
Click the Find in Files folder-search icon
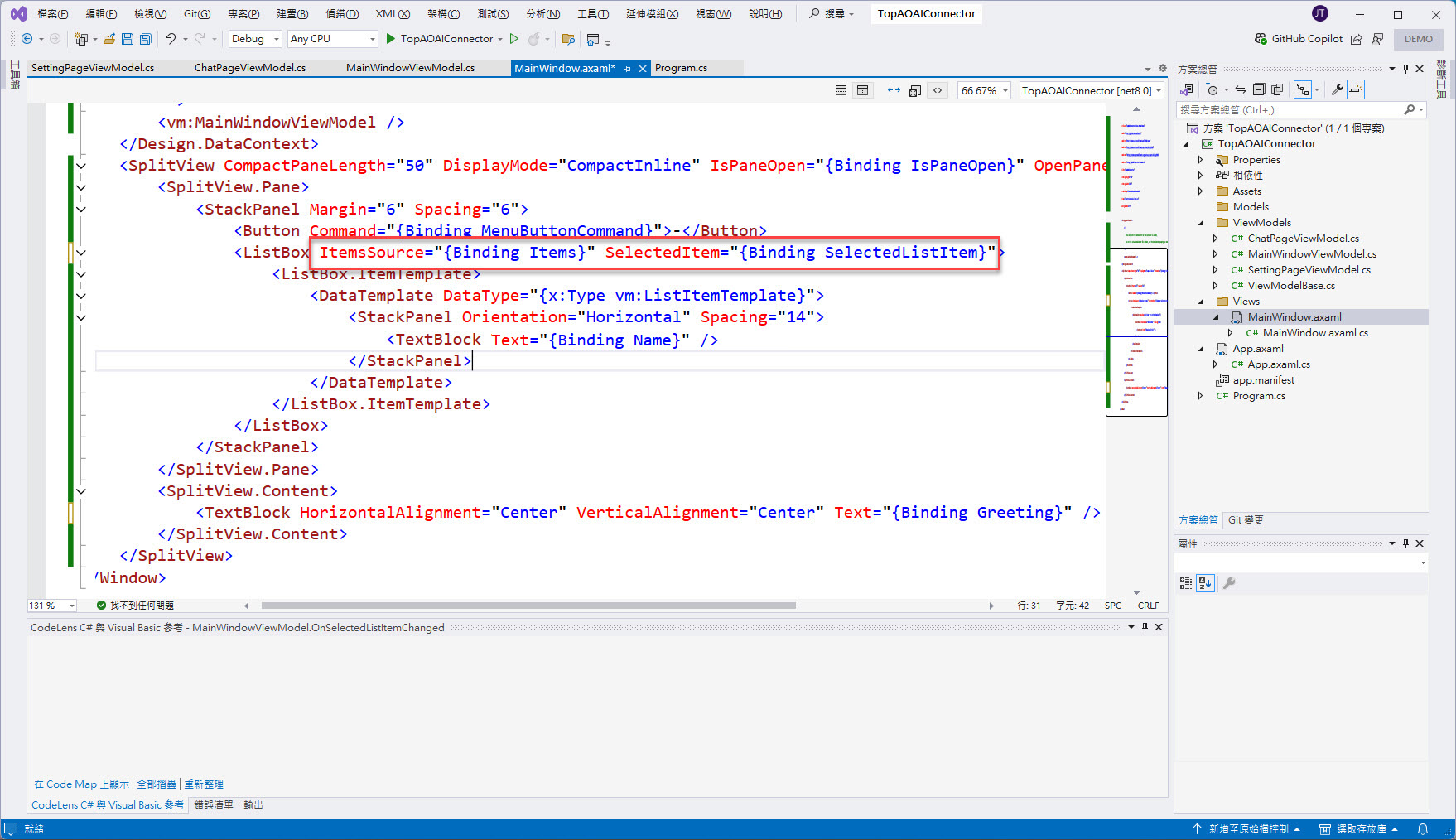(x=568, y=39)
